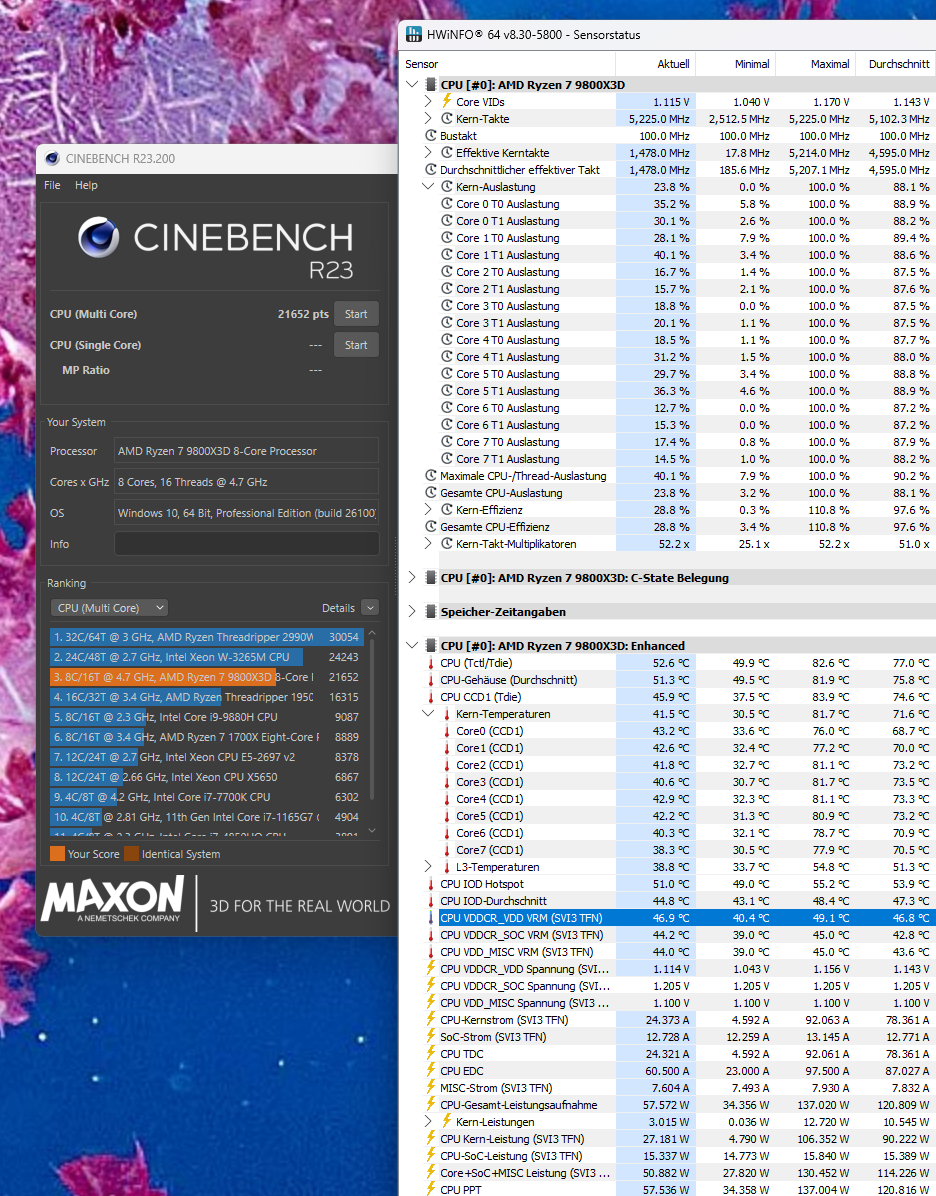Click the Sensor column header
936x1196 pixels.
[507, 64]
